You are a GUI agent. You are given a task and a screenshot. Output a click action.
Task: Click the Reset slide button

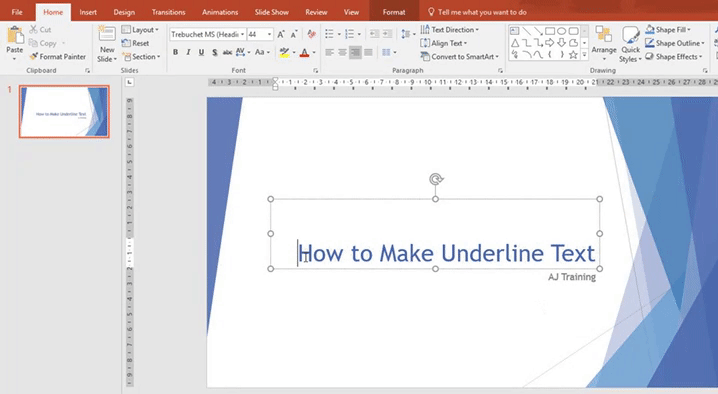pyautogui.click(x=136, y=43)
